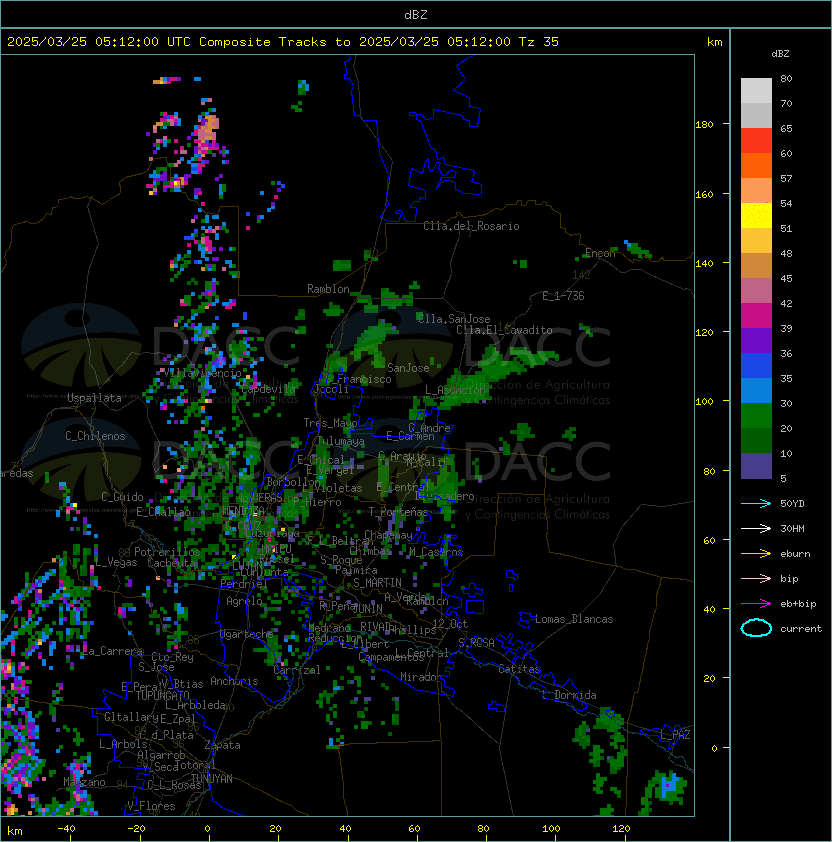Click the '-40' tick on the horizontal axis
Viewport: 832px width, 842px height.
click(66, 829)
